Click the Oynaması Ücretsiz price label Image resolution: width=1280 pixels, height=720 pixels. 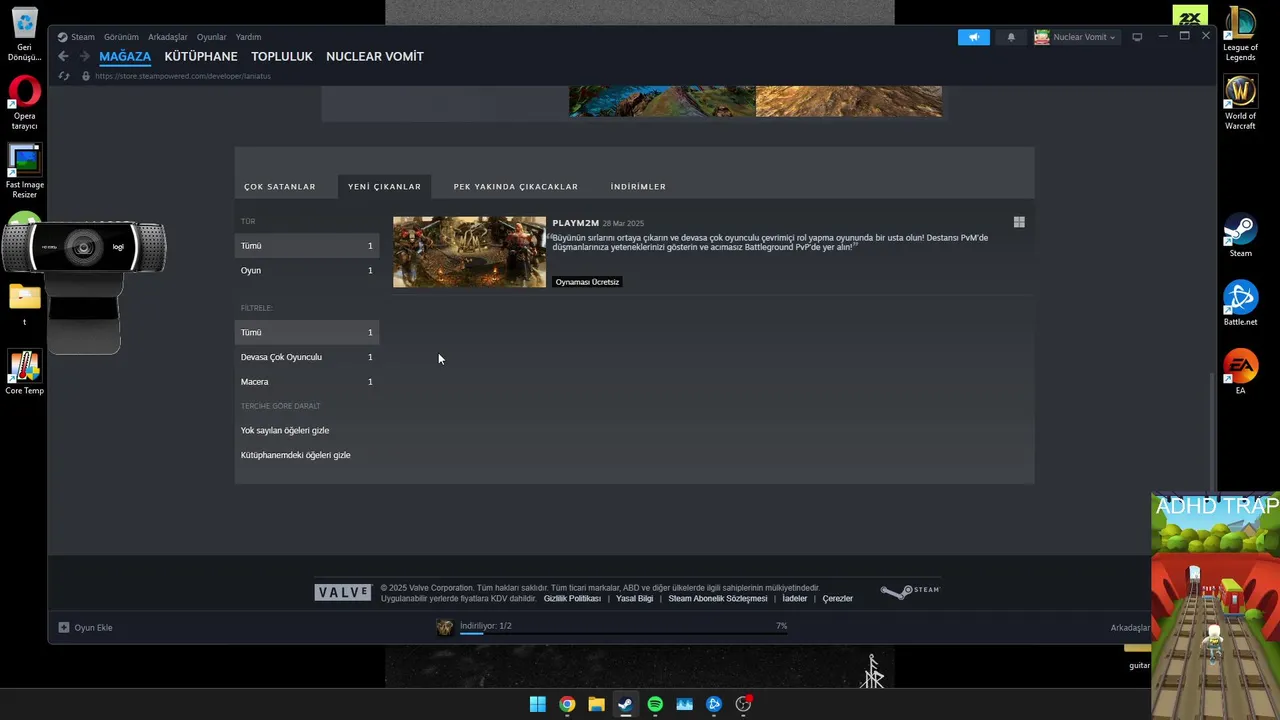point(587,282)
